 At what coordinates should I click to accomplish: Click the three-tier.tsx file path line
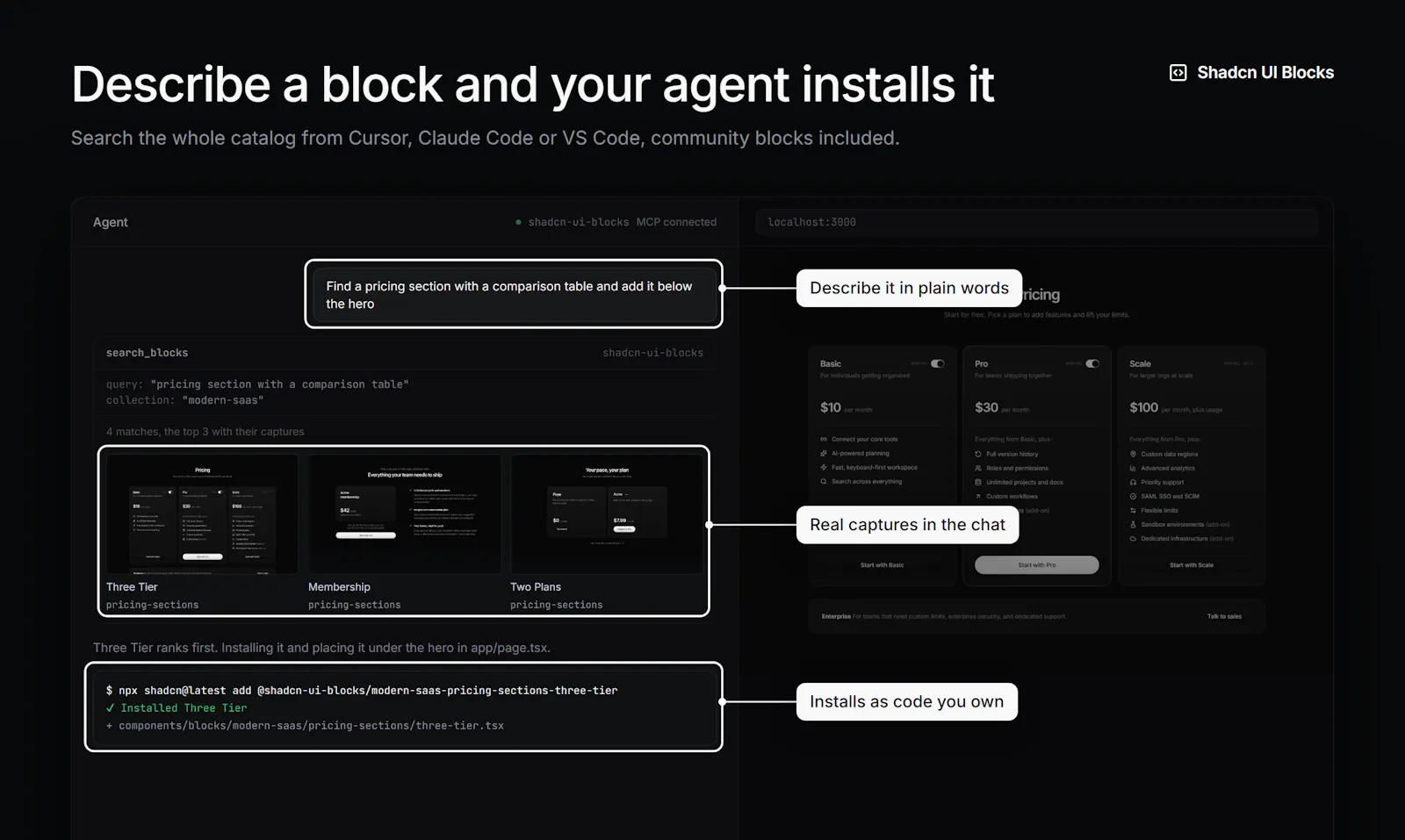tap(305, 726)
